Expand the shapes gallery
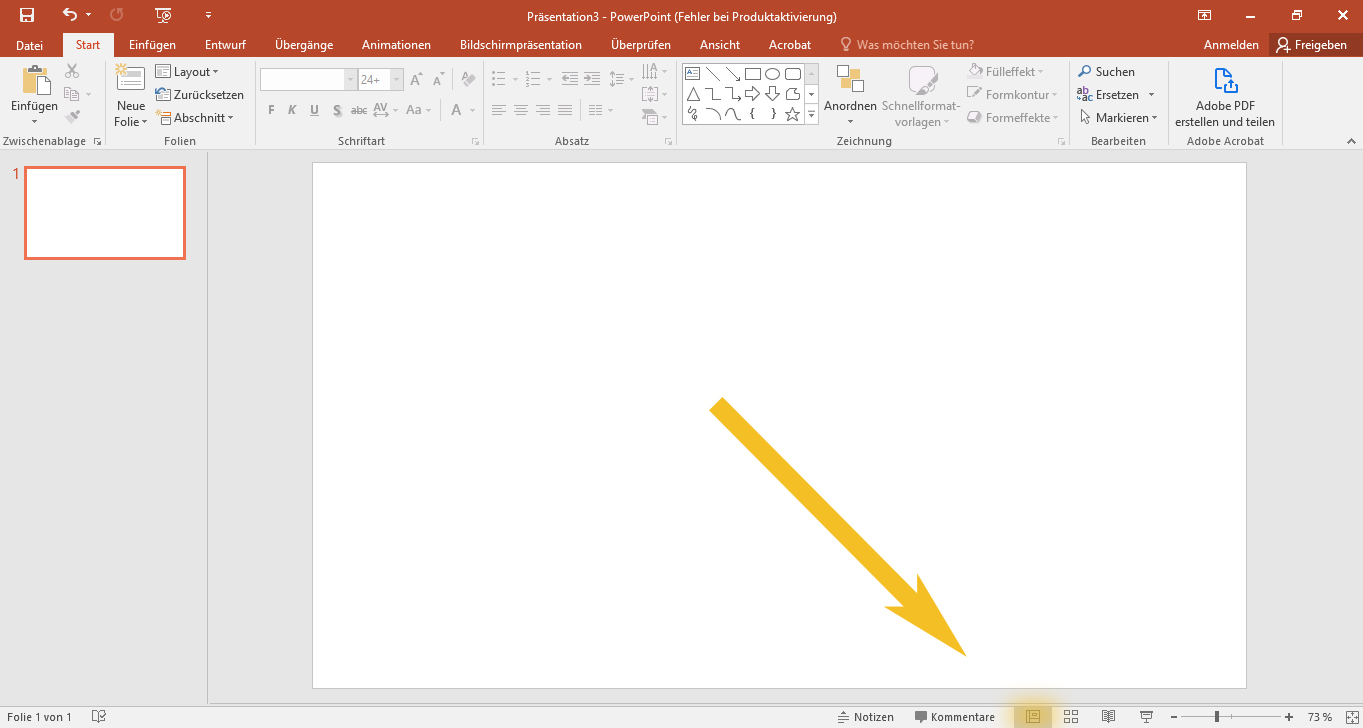Viewport: 1363px width, 728px height. (x=812, y=115)
